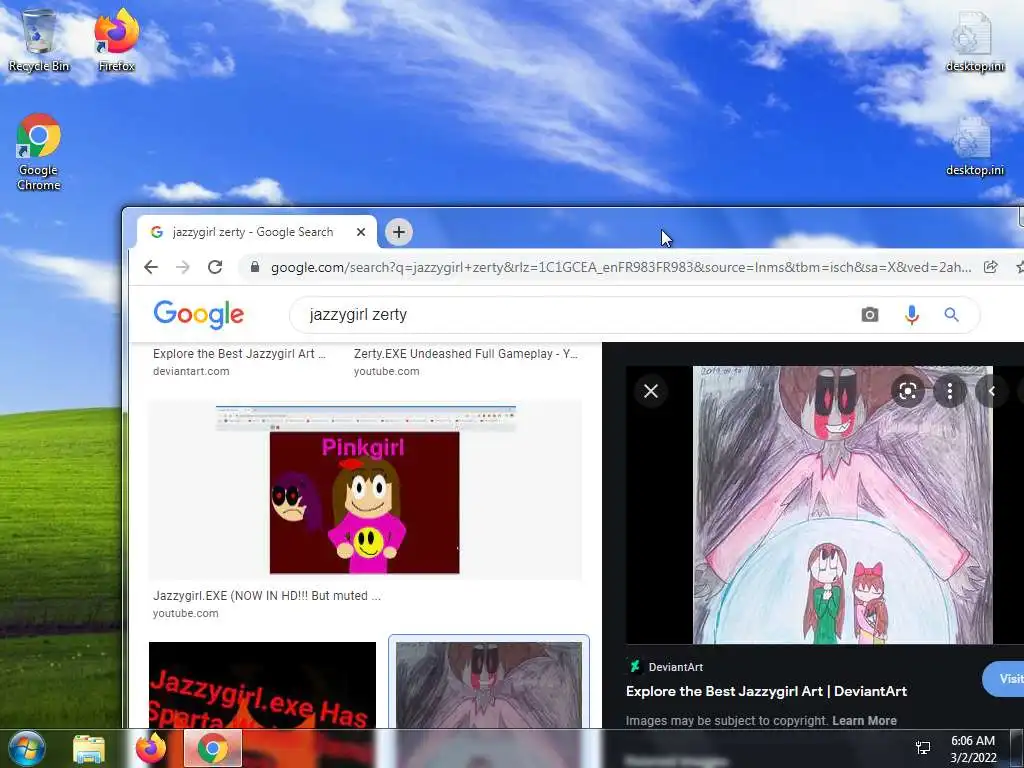1024x768 pixels.
Task: Open the Windows Start menu
Action: tap(26, 748)
